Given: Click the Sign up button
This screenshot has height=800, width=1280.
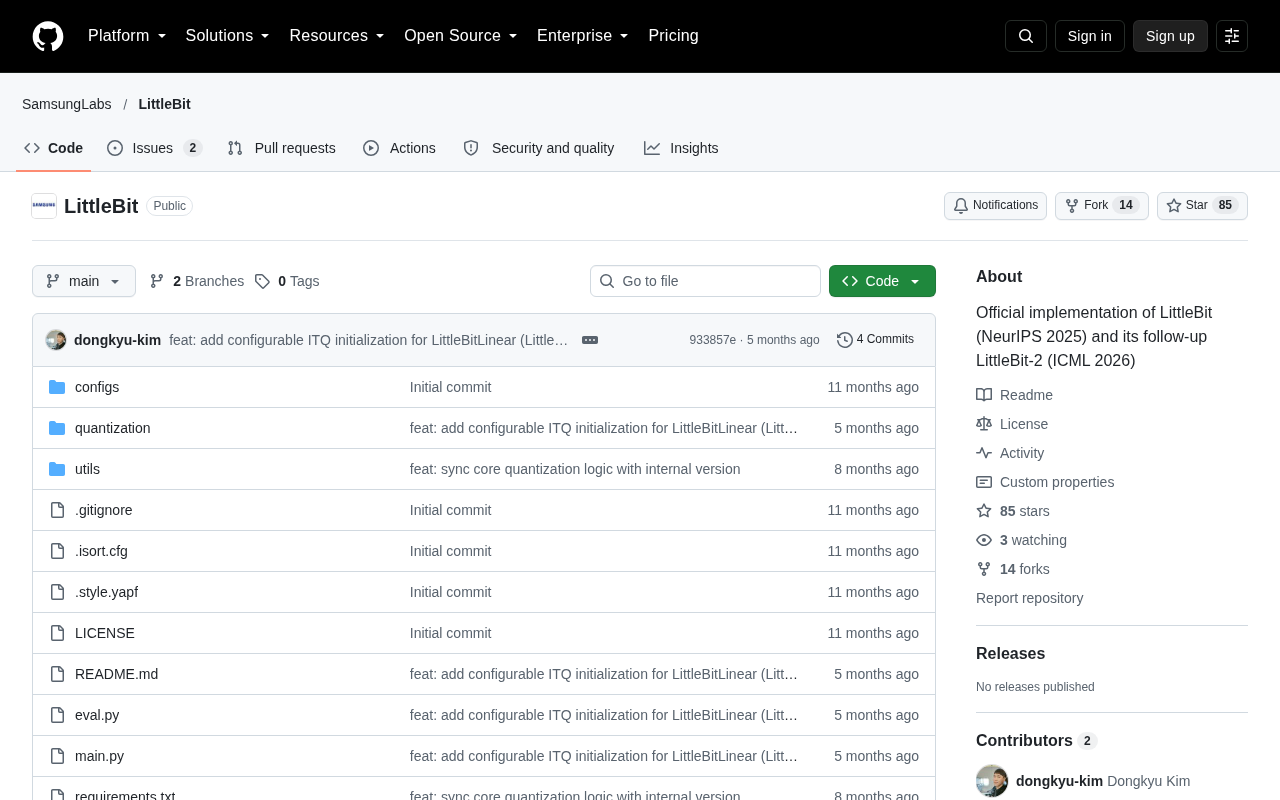Looking at the screenshot, I should [x=1170, y=36].
